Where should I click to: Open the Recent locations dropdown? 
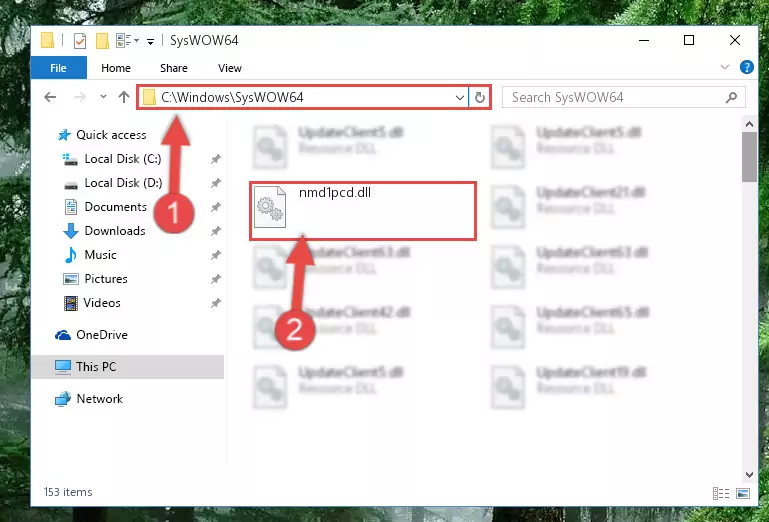[103, 97]
